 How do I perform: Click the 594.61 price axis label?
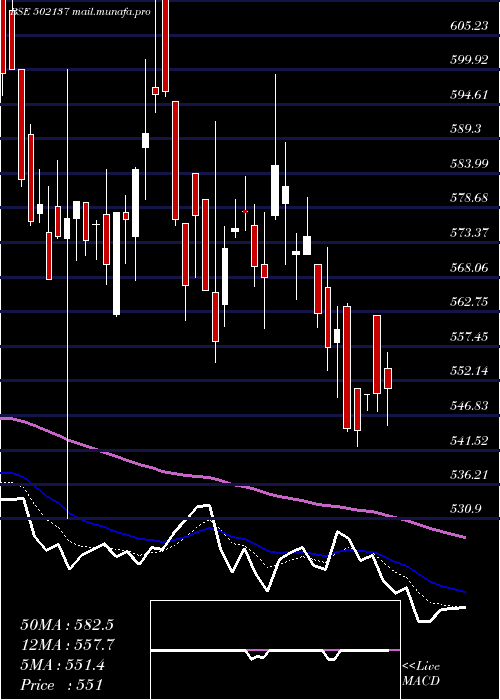[x=469, y=95]
